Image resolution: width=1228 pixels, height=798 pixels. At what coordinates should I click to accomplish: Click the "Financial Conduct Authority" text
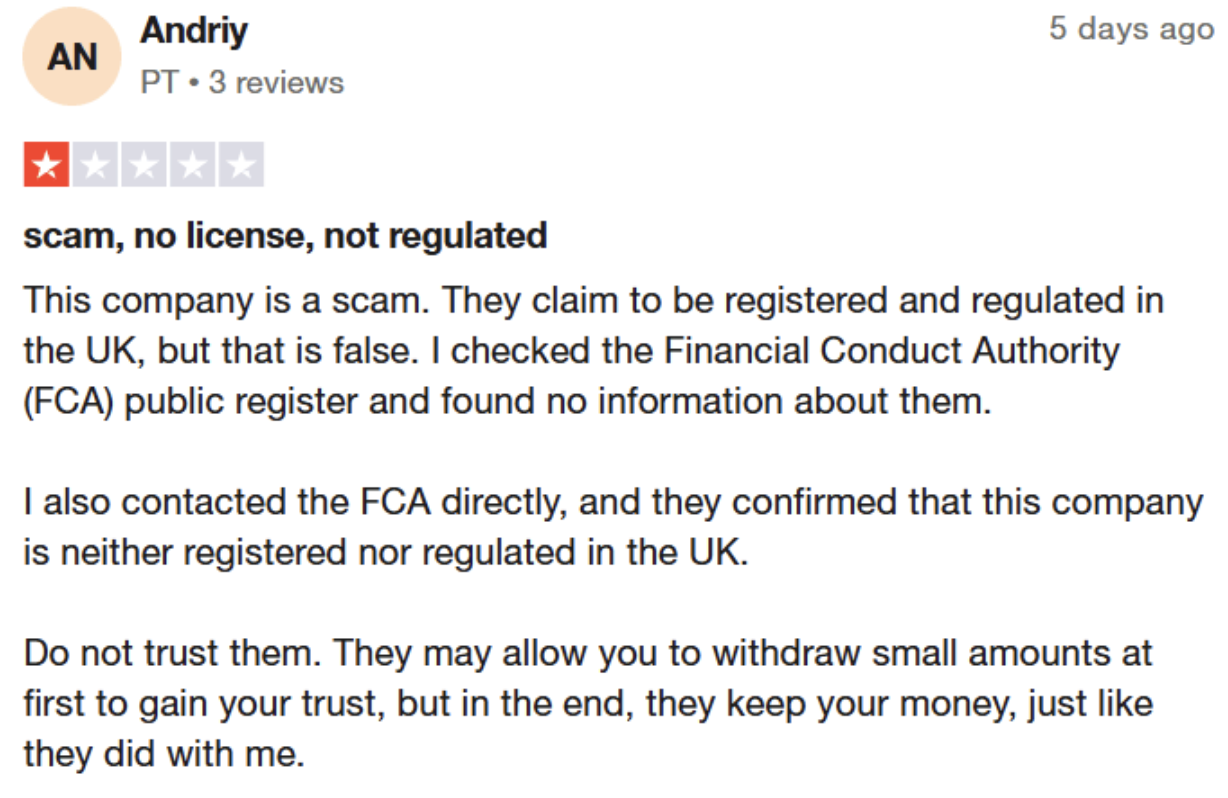893,351
